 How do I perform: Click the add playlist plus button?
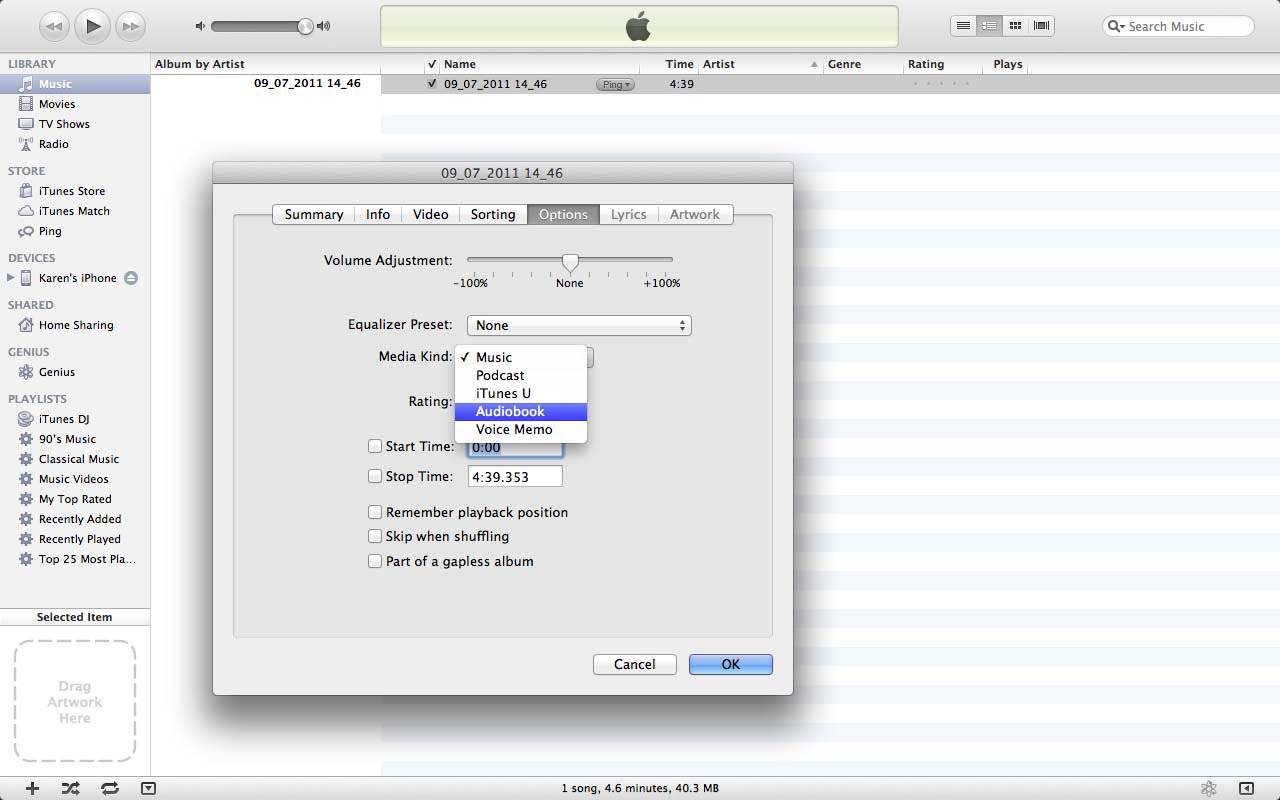[x=32, y=788]
